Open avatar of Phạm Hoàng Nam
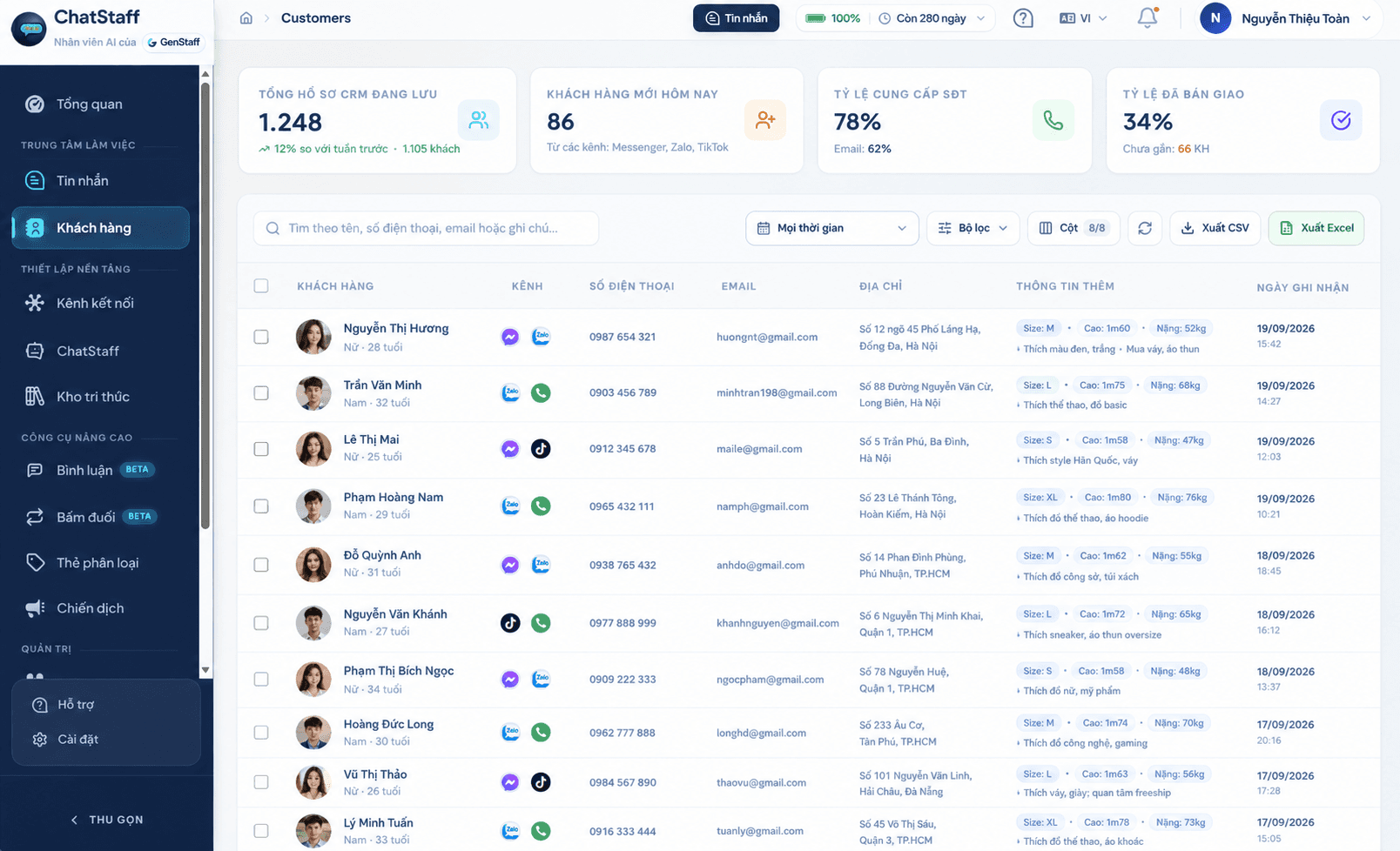This screenshot has height=851, width=1400. (x=313, y=506)
